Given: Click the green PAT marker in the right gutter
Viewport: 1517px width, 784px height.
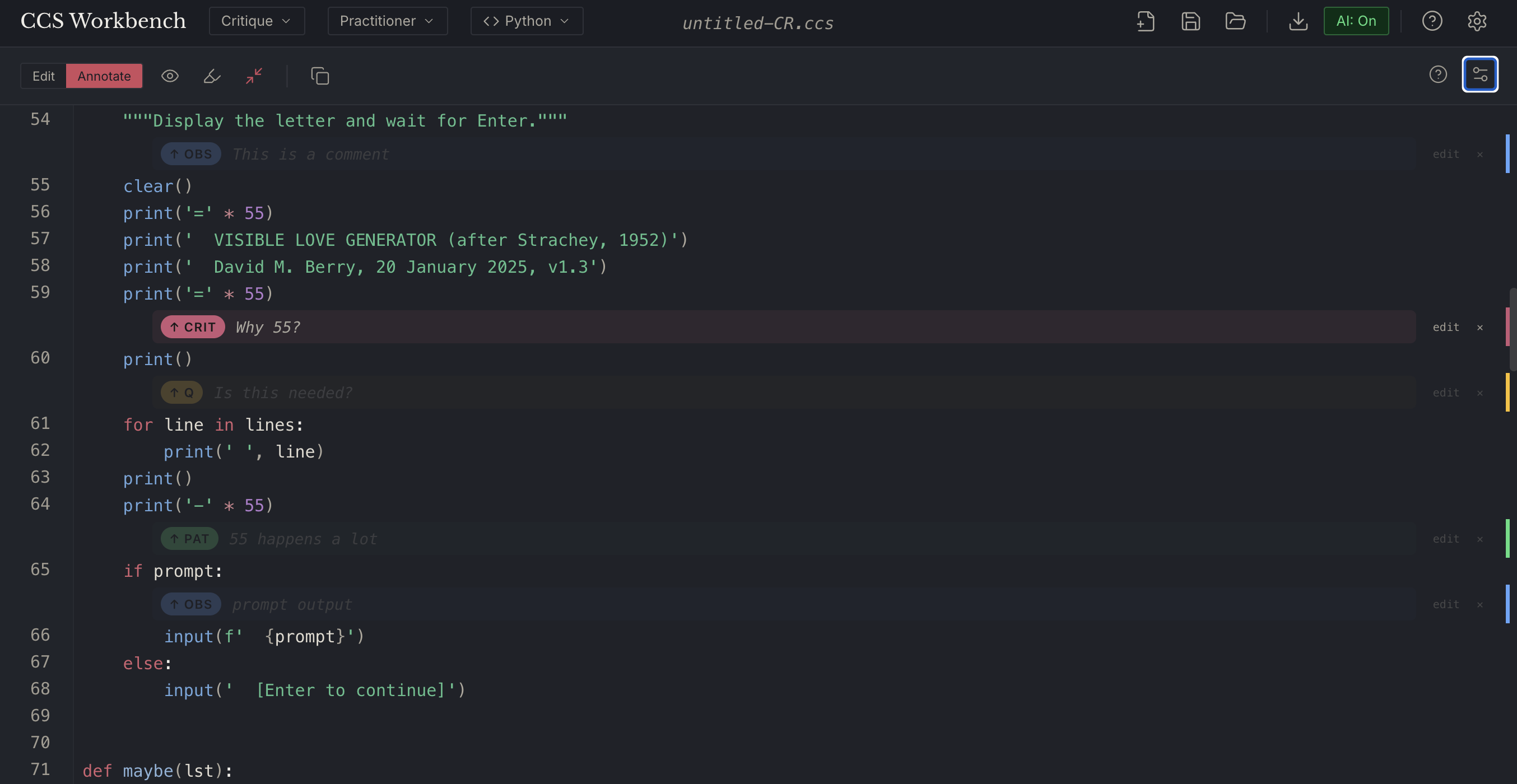Looking at the screenshot, I should coord(1507,539).
